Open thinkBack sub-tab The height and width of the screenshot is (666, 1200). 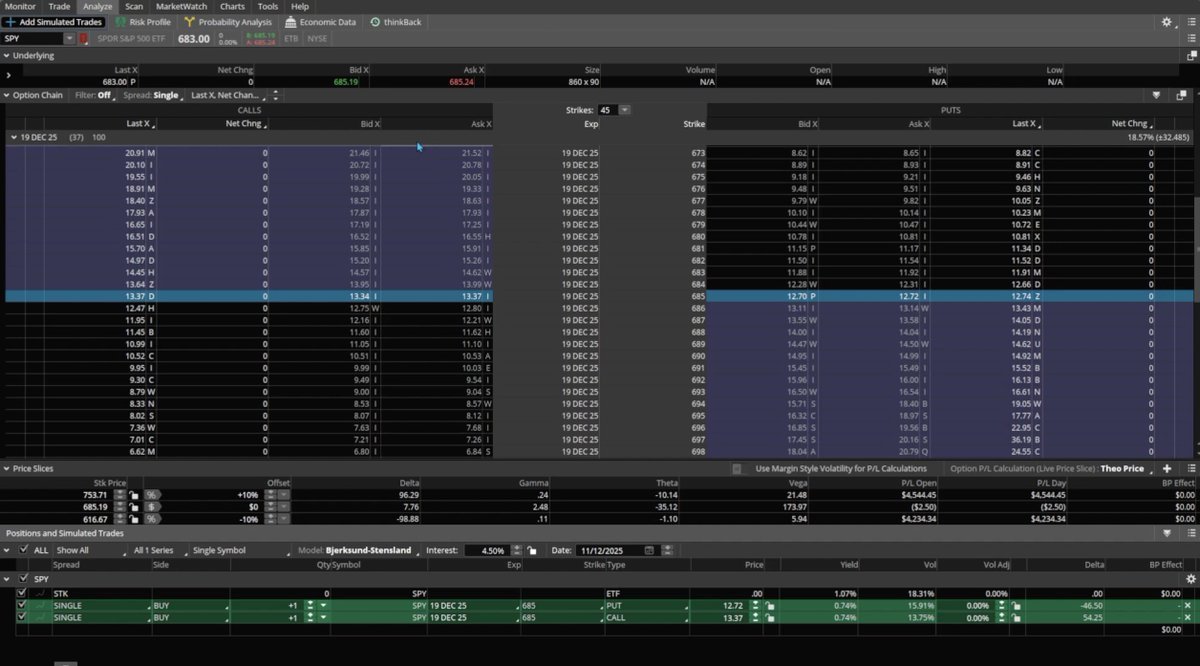tap(396, 22)
